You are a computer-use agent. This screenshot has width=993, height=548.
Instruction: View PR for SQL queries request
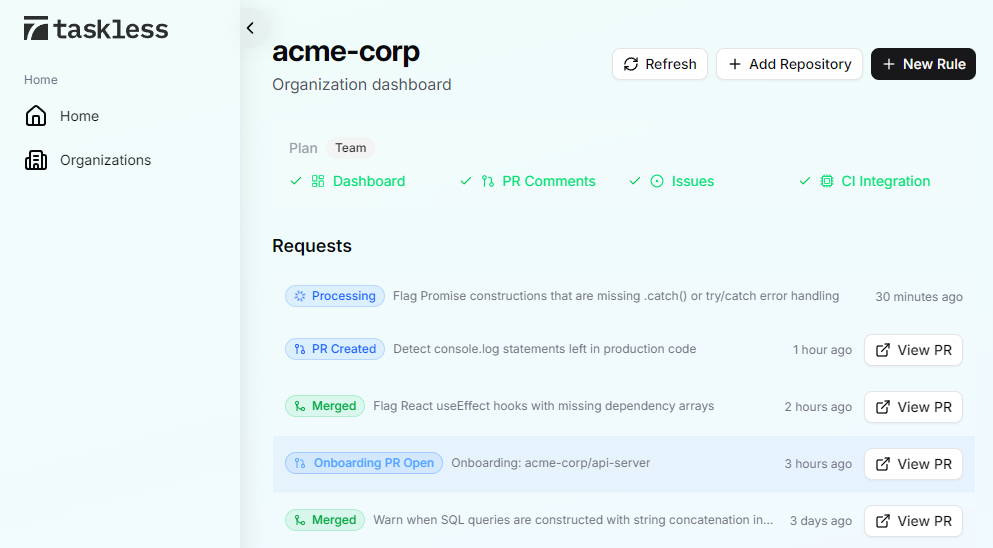[x=913, y=521]
